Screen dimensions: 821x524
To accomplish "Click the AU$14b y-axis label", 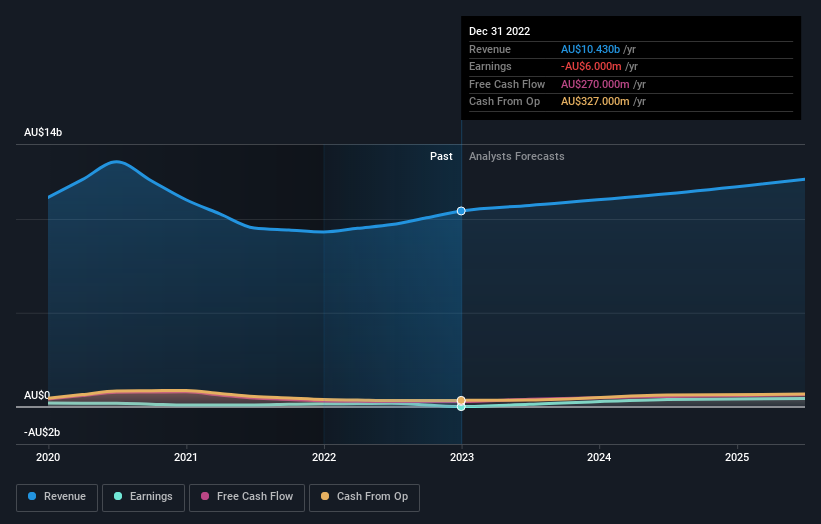I will click(43, 132).
